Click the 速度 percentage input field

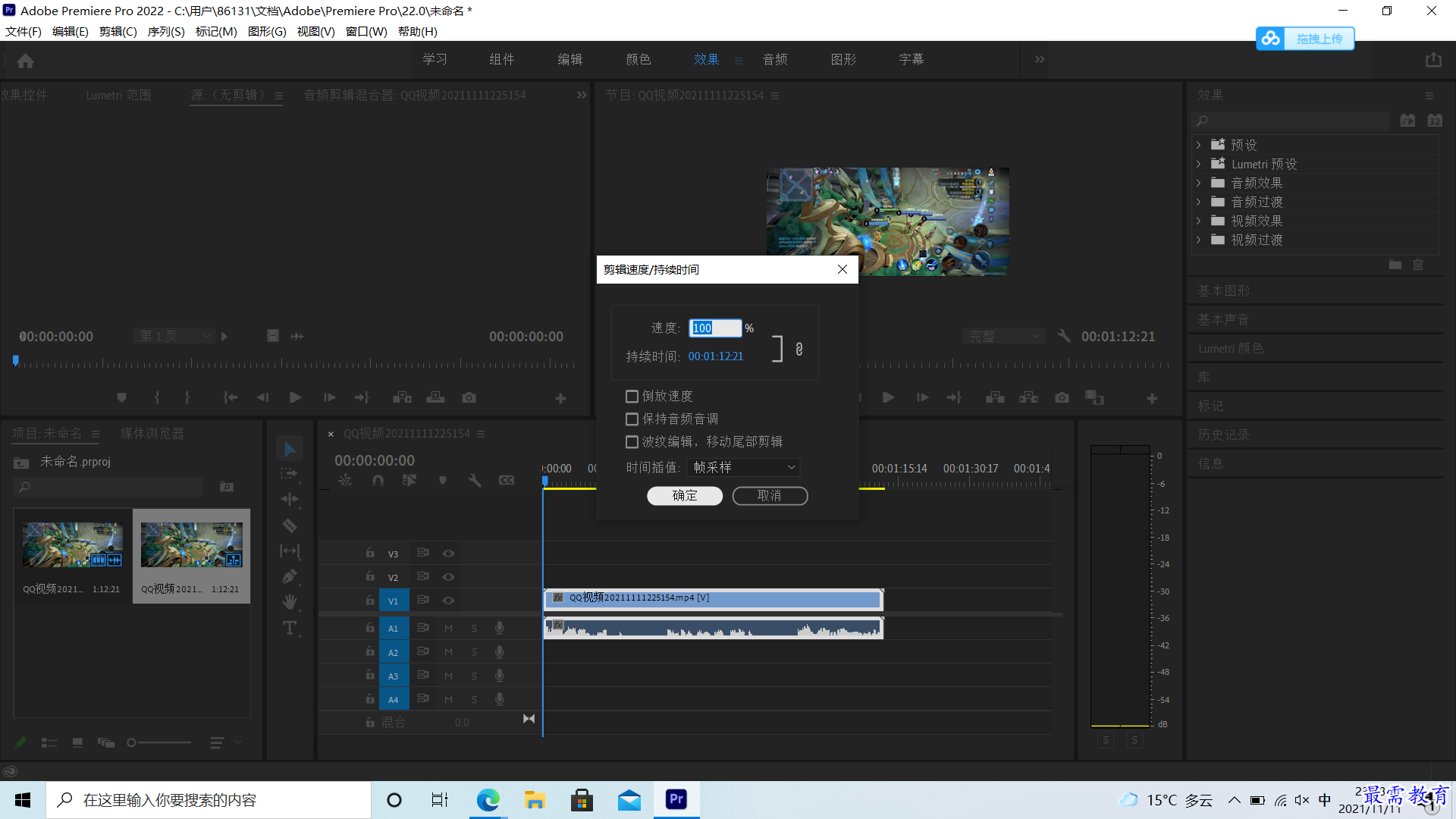[715, 328]
